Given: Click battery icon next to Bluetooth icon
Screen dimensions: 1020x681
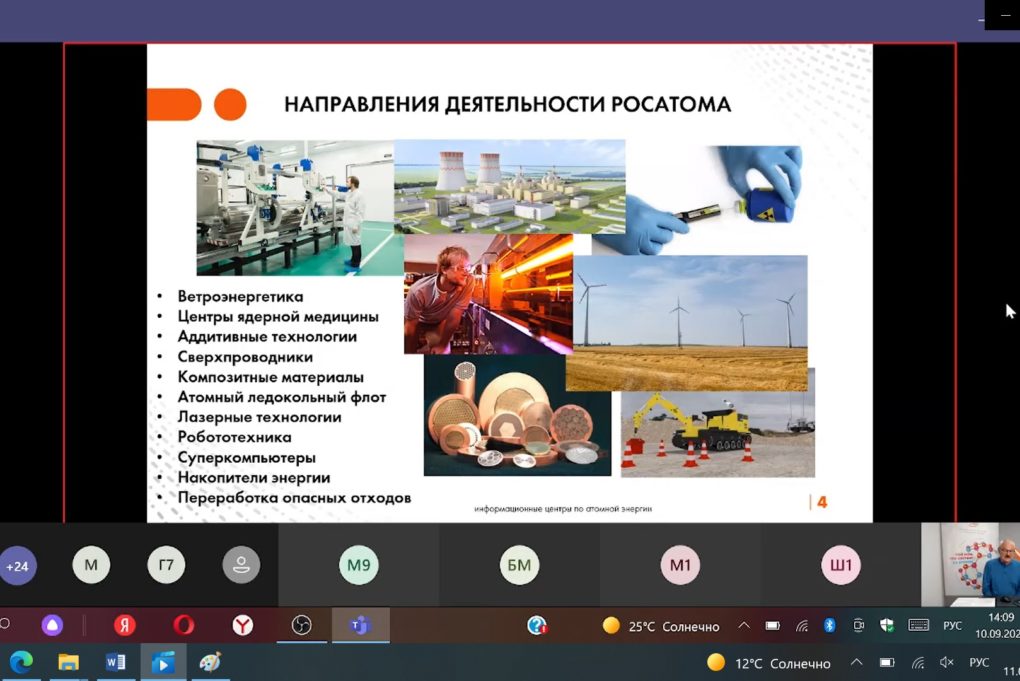Looking at the screenshot, I should pyautogui.click(x=772, y=626).
